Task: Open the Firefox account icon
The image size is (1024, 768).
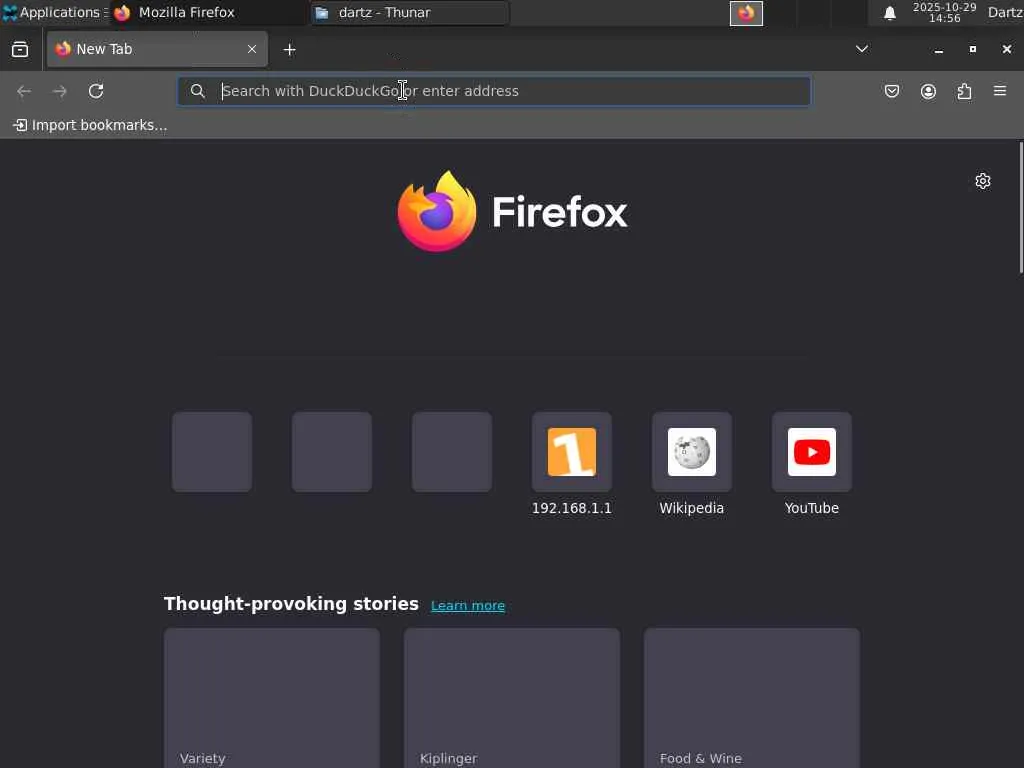Action: (x=928, y=91)
